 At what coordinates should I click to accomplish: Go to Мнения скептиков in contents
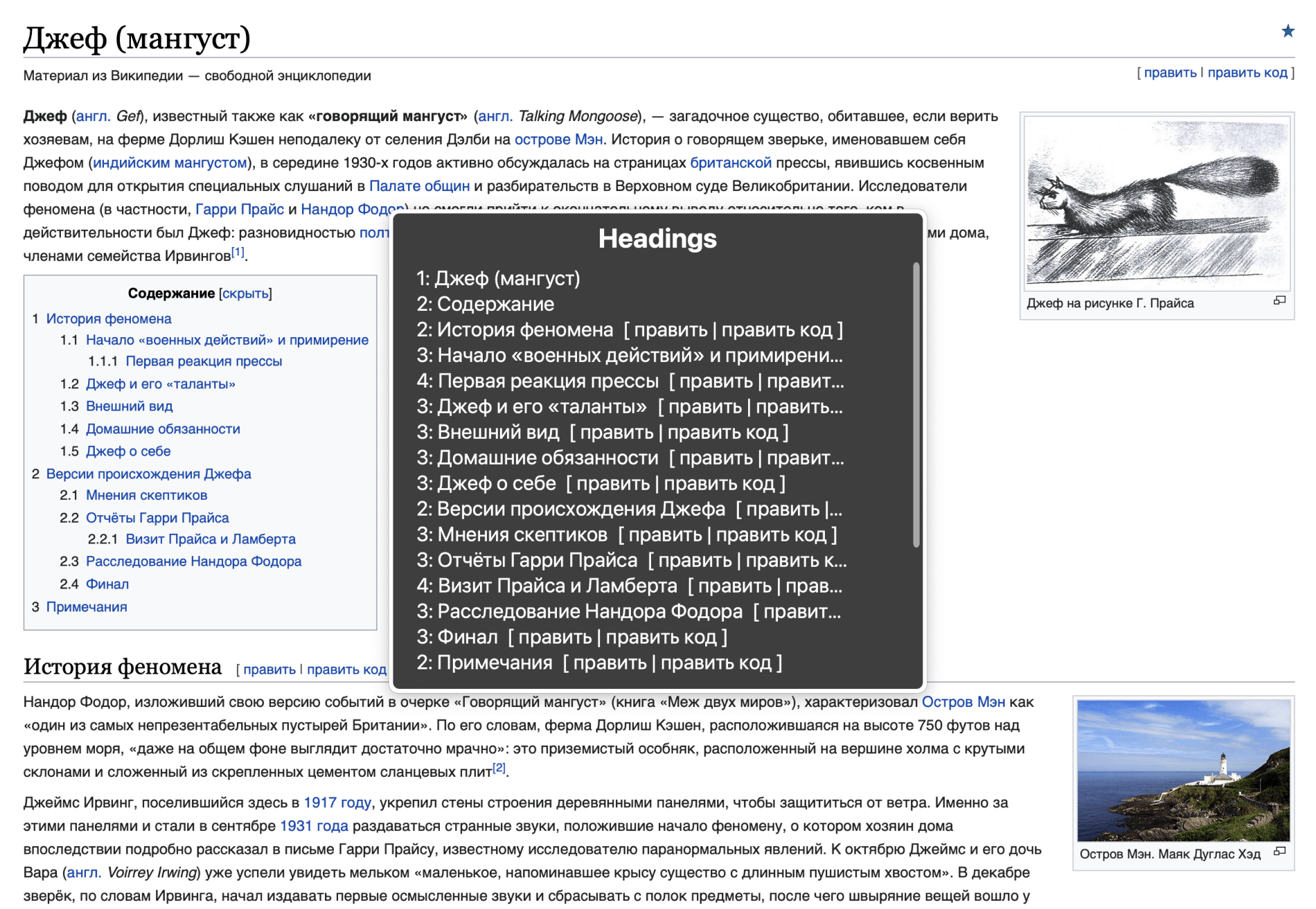pyautogui.click(x=147, y=496)
